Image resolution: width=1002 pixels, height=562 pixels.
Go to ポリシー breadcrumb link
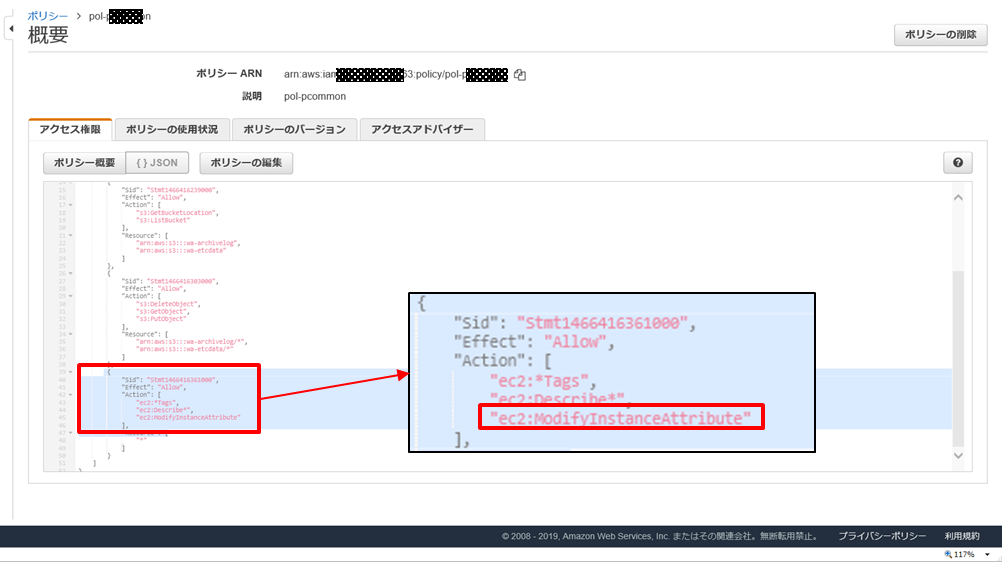pyautogui.click(x=48, y=16)
